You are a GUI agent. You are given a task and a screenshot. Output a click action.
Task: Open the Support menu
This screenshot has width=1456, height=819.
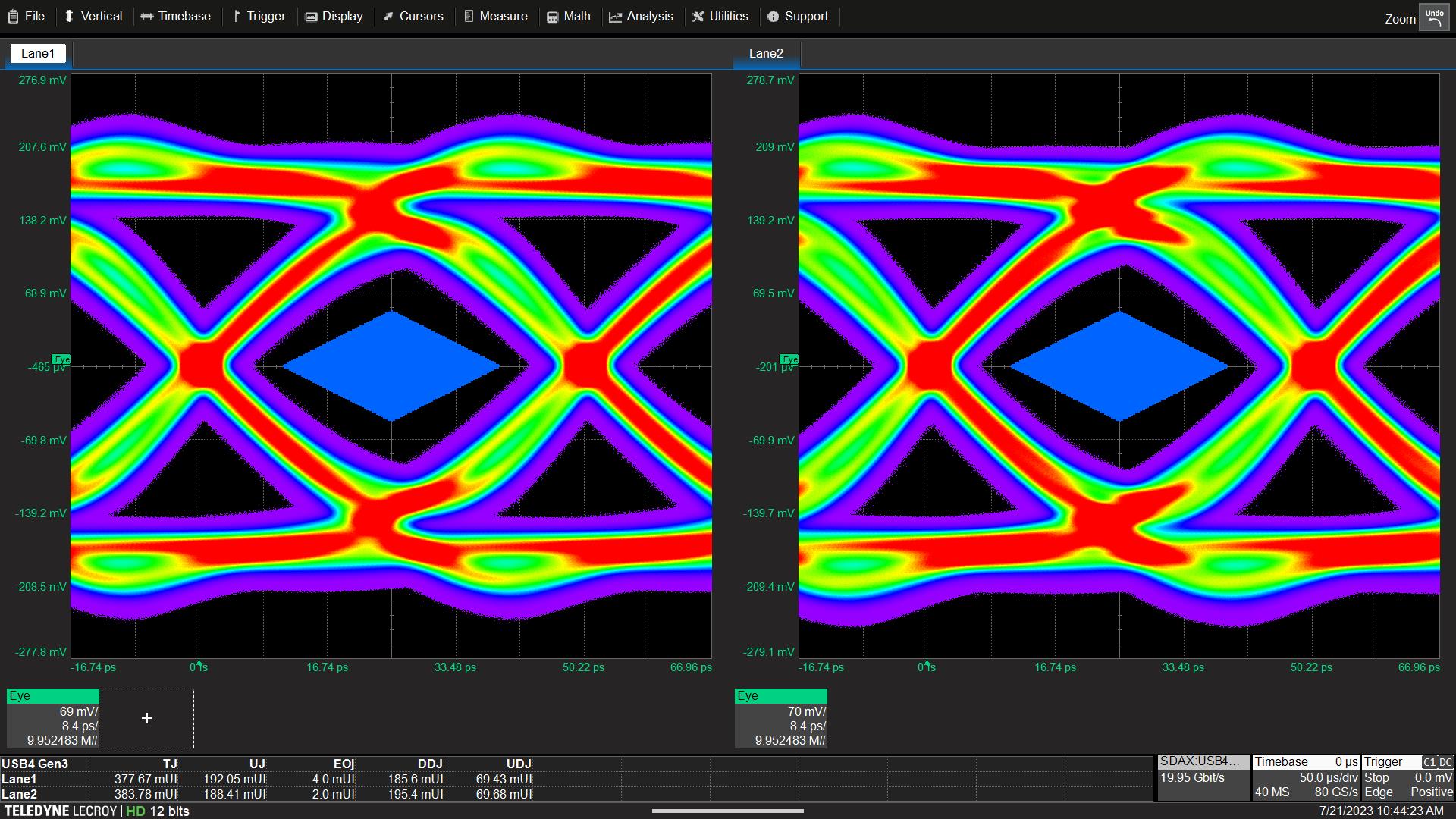(x=797, y=16)
